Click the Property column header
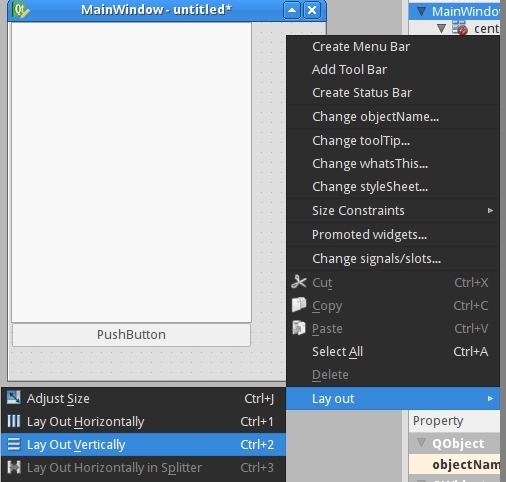This screenshot has width=506, height=482. 454,421
